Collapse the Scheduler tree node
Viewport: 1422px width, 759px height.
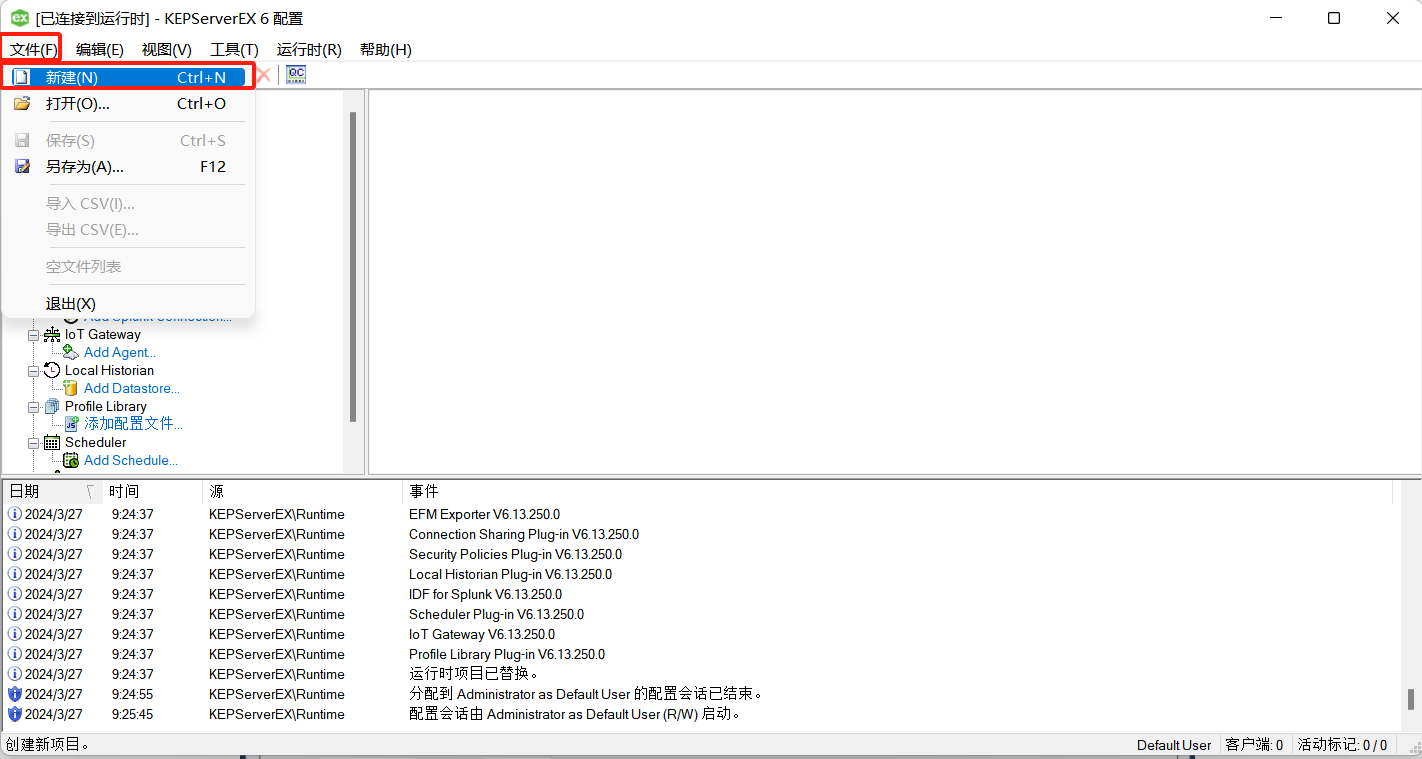[x=34, y=443]
